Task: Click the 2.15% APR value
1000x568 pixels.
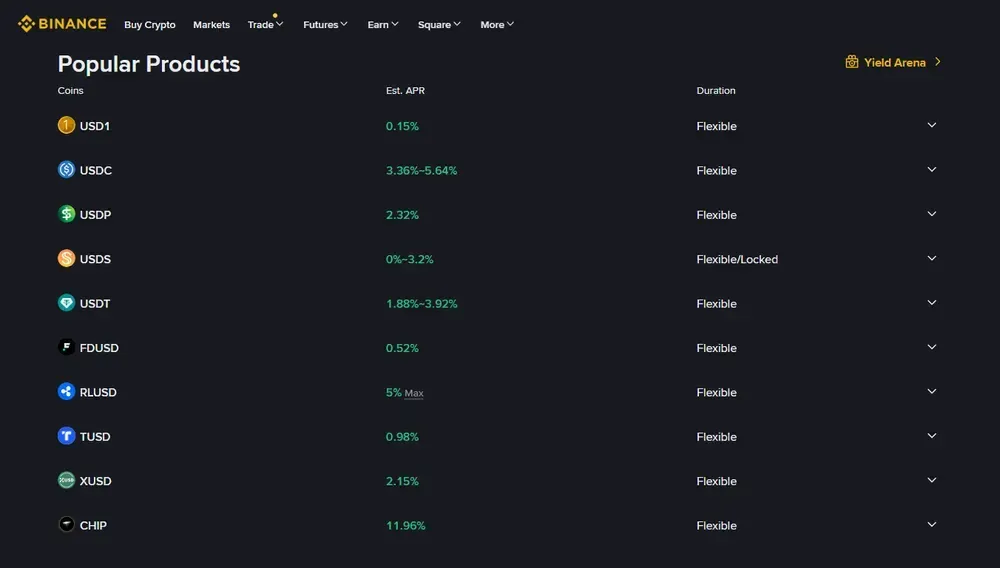Action: tap(402, 481)
